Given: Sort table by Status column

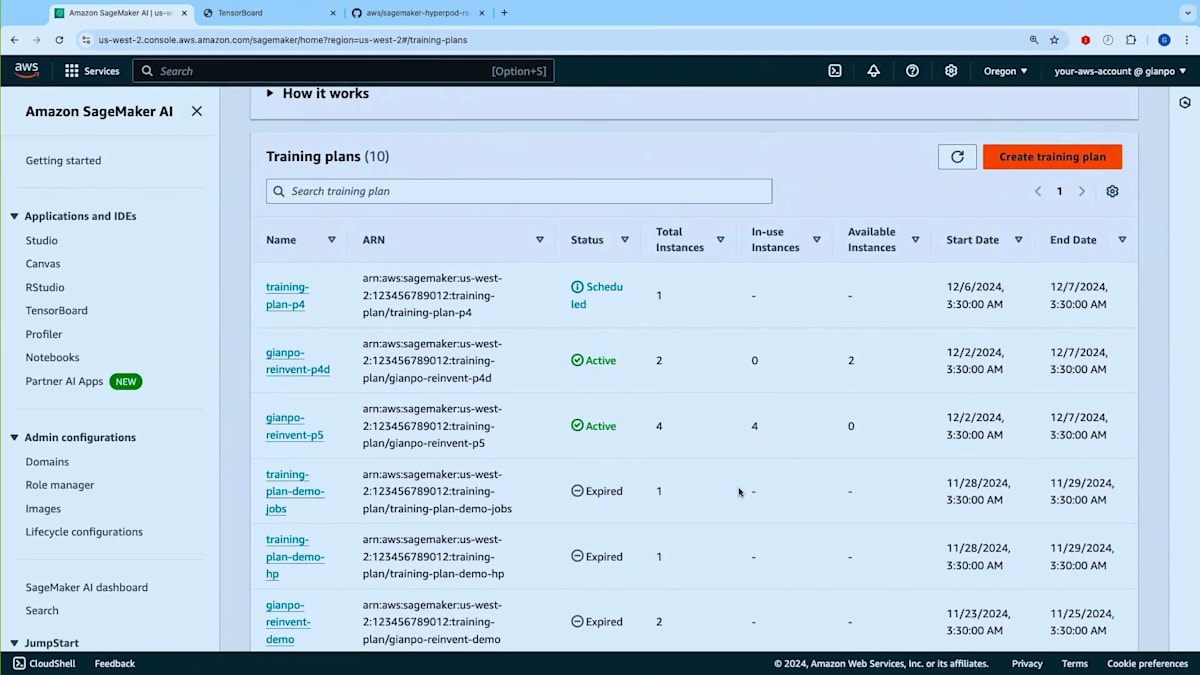Looking at the screenshot, I should click(625, 240).
